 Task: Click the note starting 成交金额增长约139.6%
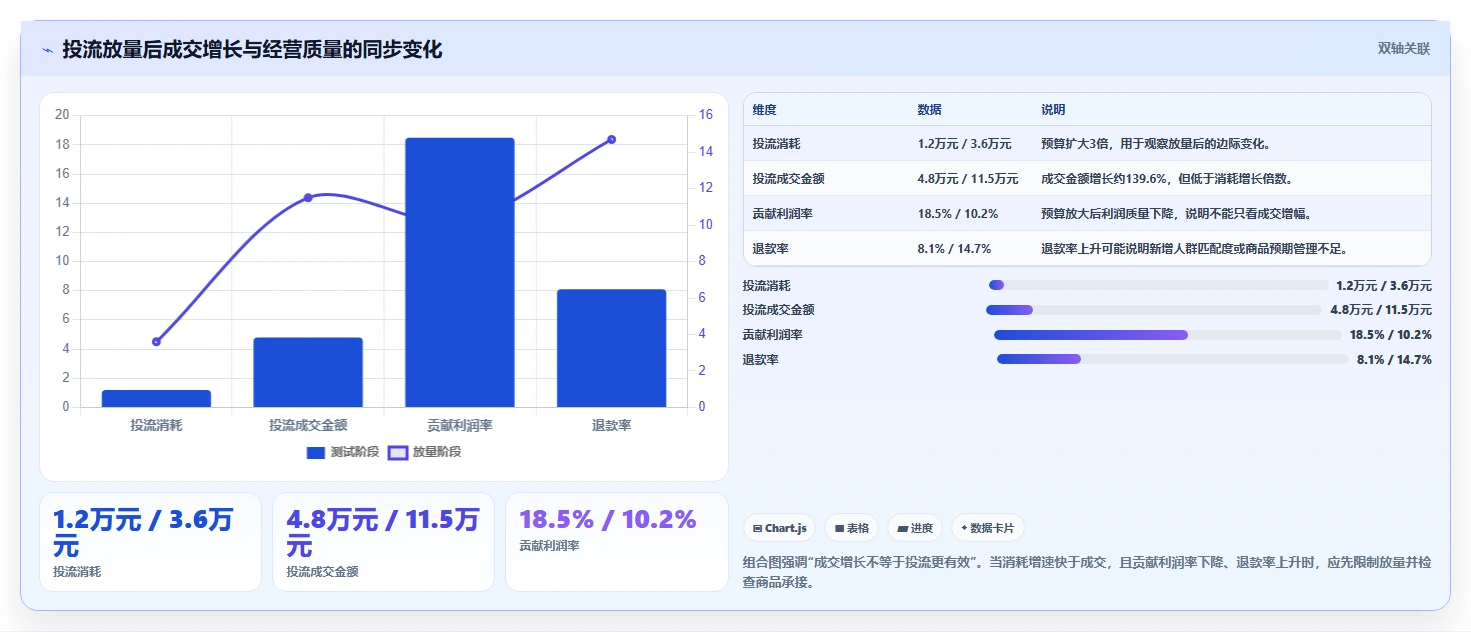pyautogui.click(x=1167, y=179)
